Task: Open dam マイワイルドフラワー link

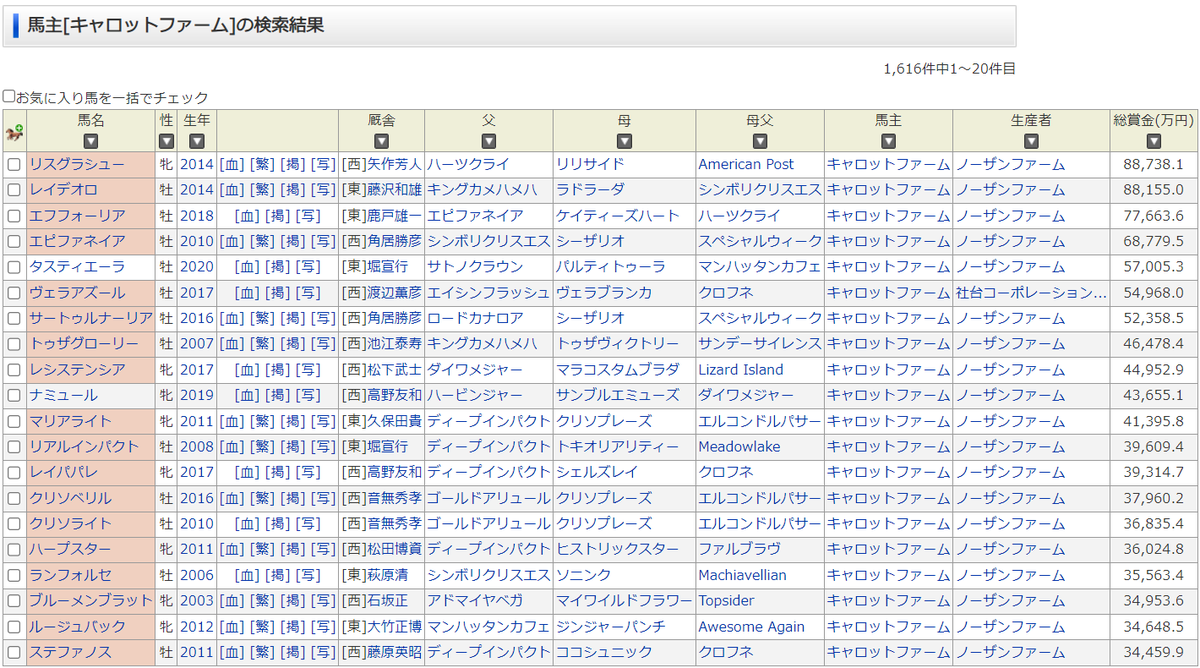Action: point(624,601)
